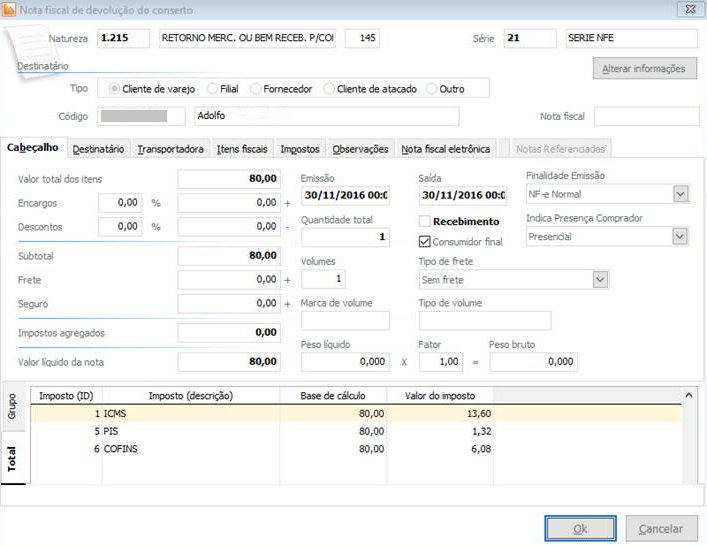
Task: Click the Imposto (descrição) column header
Action: coord(191,396)
